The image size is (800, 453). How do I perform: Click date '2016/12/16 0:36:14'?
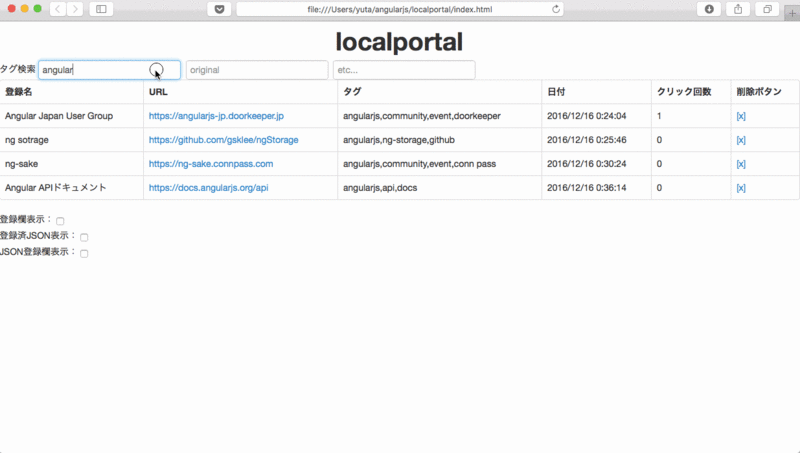[x=587, y=188]
